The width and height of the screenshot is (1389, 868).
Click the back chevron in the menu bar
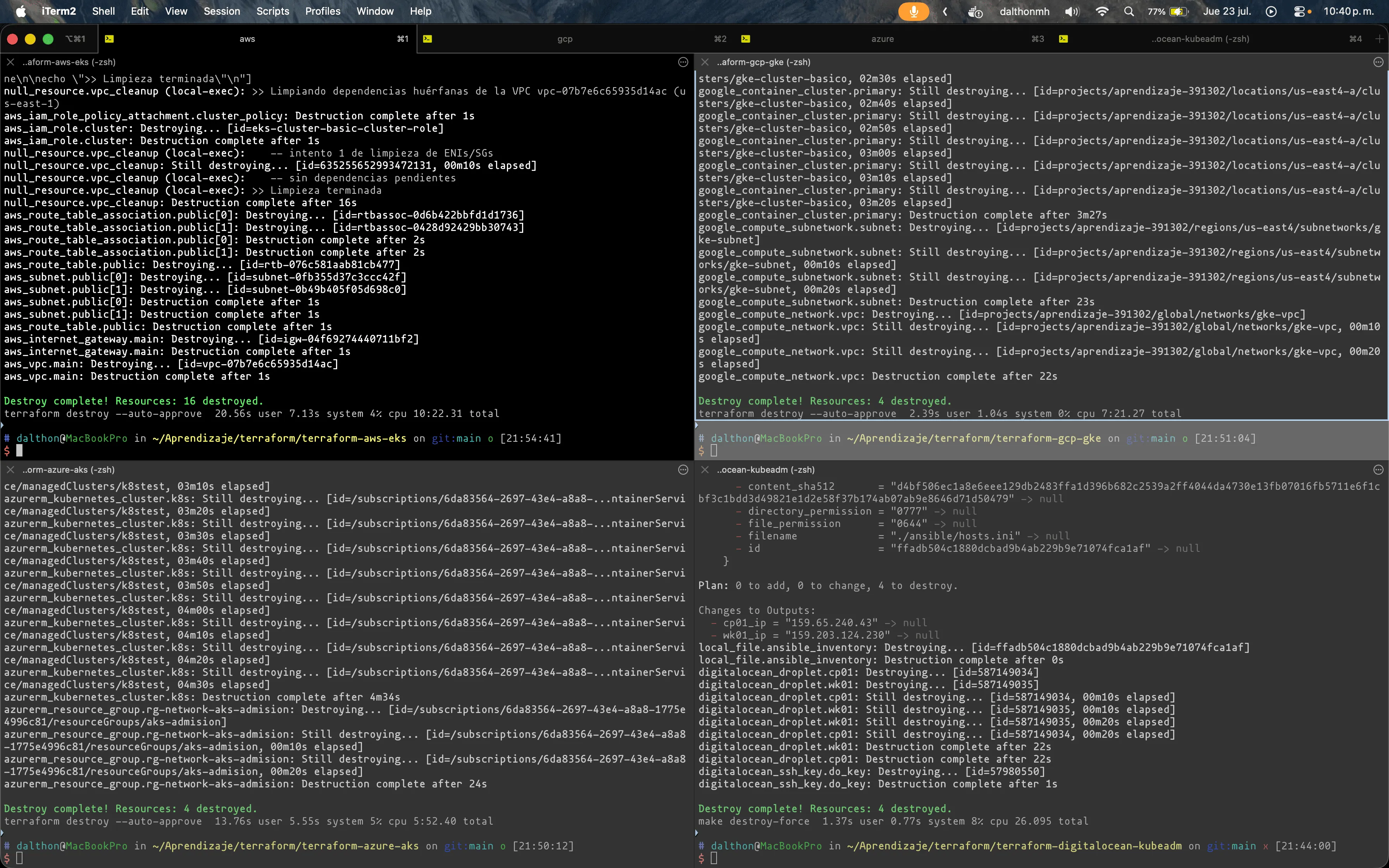coord(945,12)
